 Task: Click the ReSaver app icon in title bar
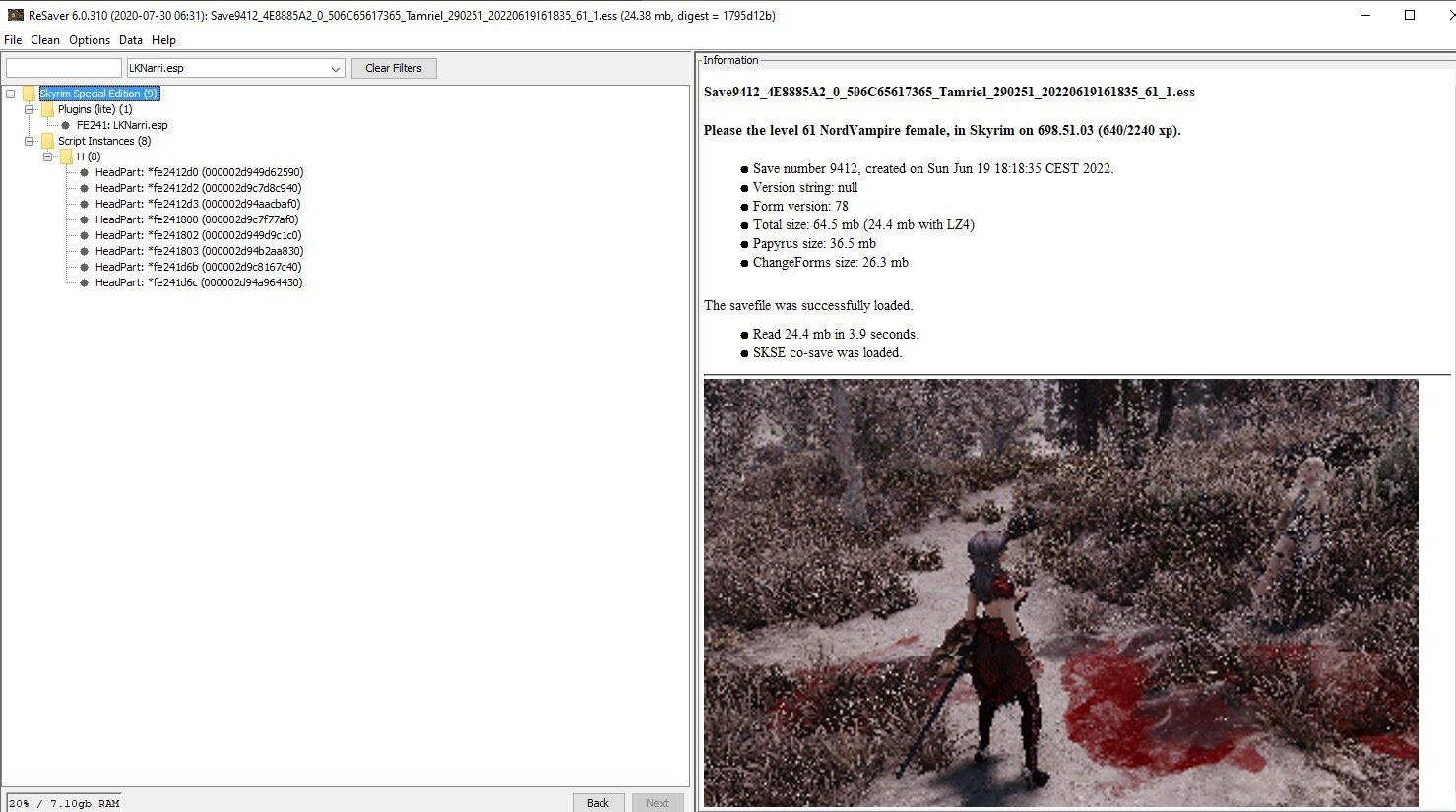pos(15,15)
